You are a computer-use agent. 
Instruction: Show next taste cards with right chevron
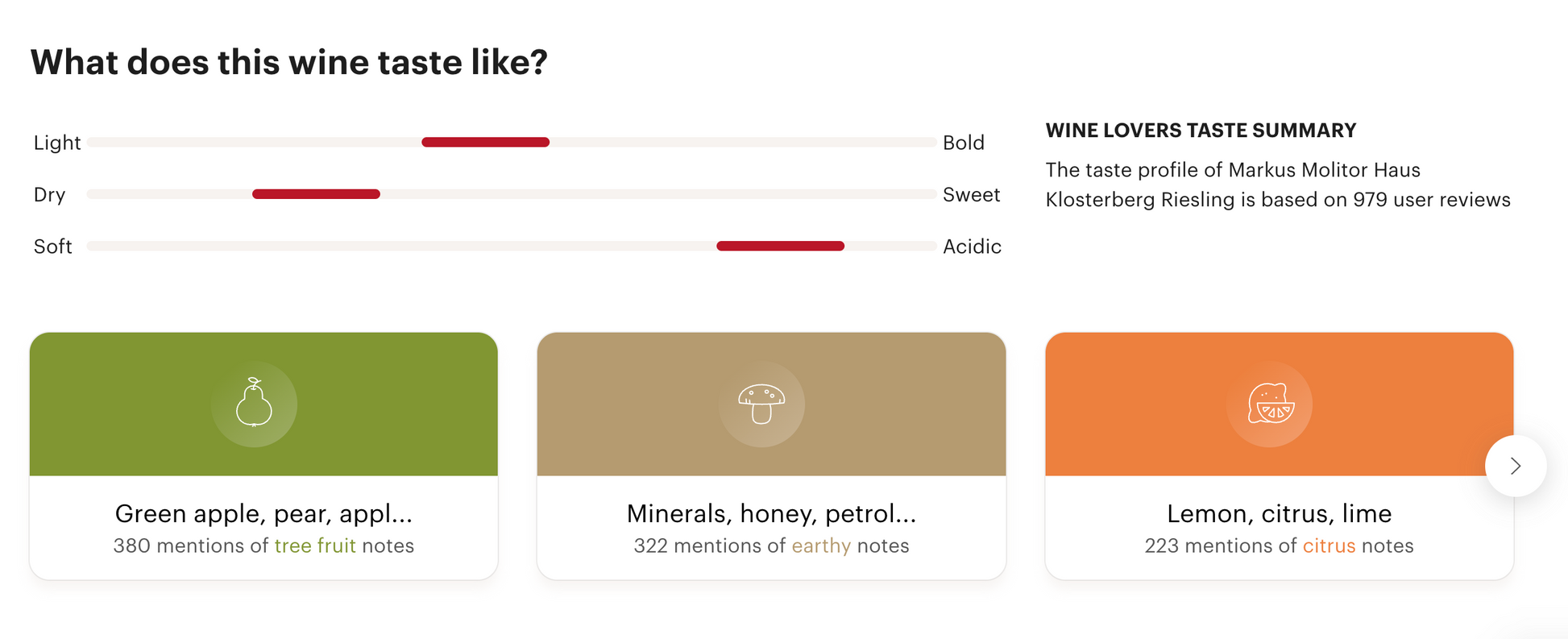pyautogui.click(x=1516, y=466)
